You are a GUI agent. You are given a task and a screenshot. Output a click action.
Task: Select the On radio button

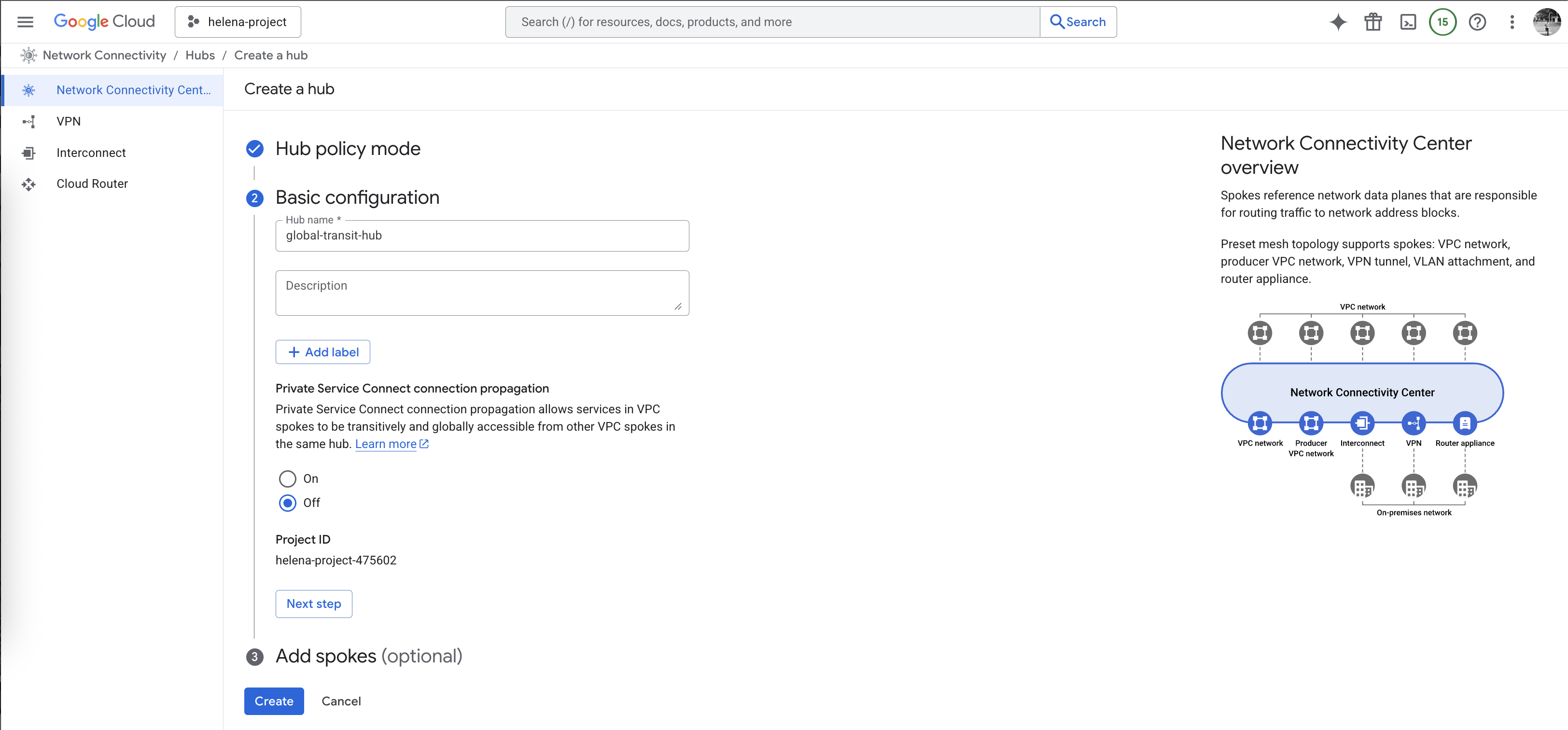(287, 478)
